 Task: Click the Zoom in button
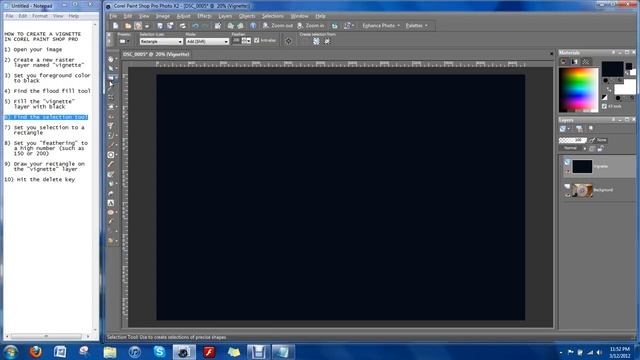tap(311, 26)
